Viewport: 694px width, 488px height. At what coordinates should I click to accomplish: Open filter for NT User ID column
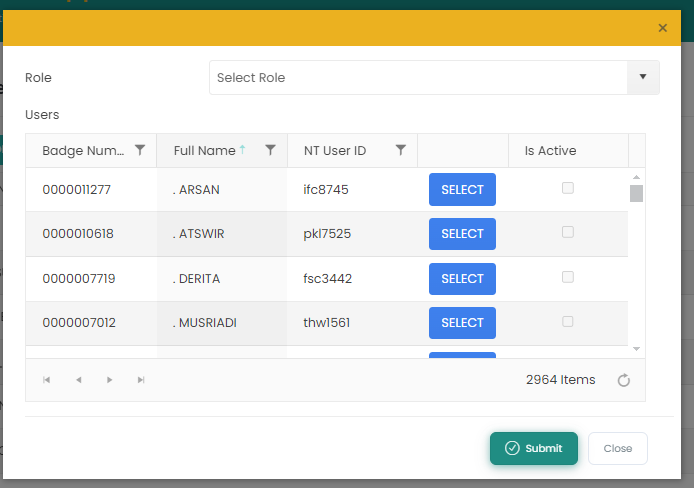click(x=401, y=150)
